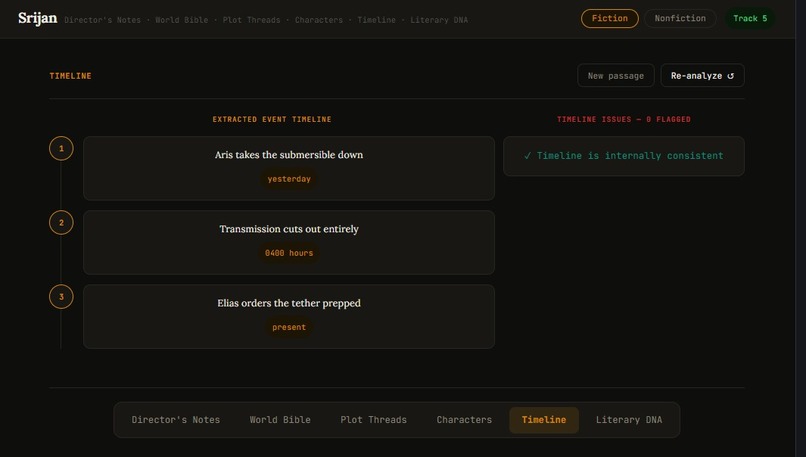806x457 pixels.
Task: Open Plot Threads in top navigation
Action: point(251,20)
